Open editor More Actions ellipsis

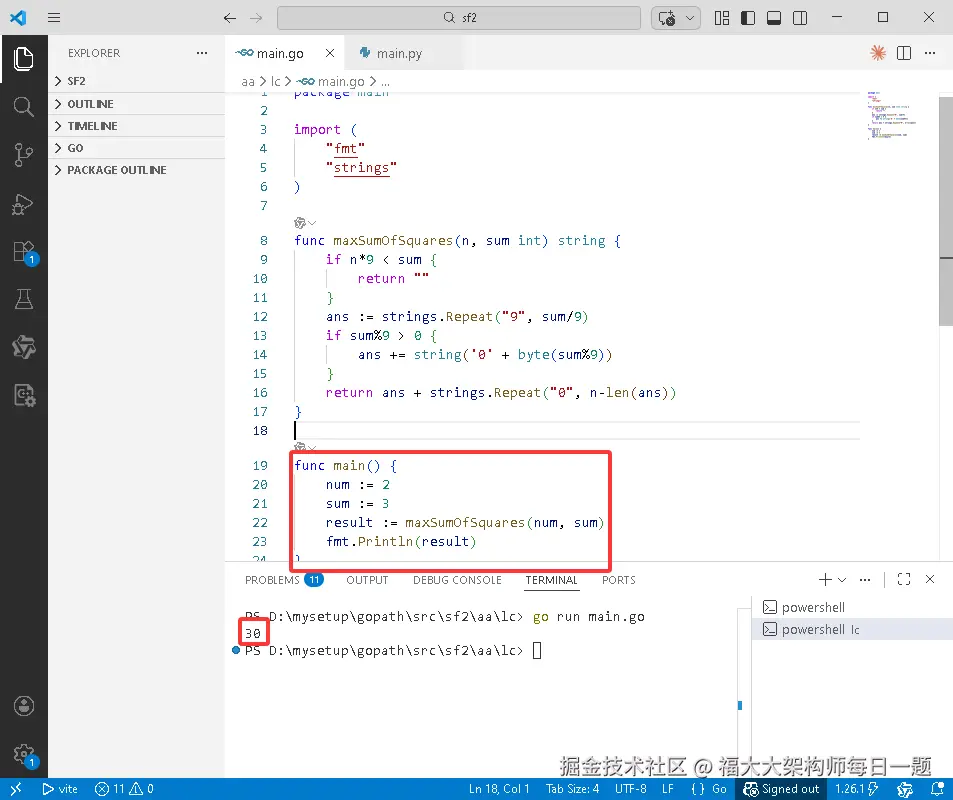click(x=930, y=53)
